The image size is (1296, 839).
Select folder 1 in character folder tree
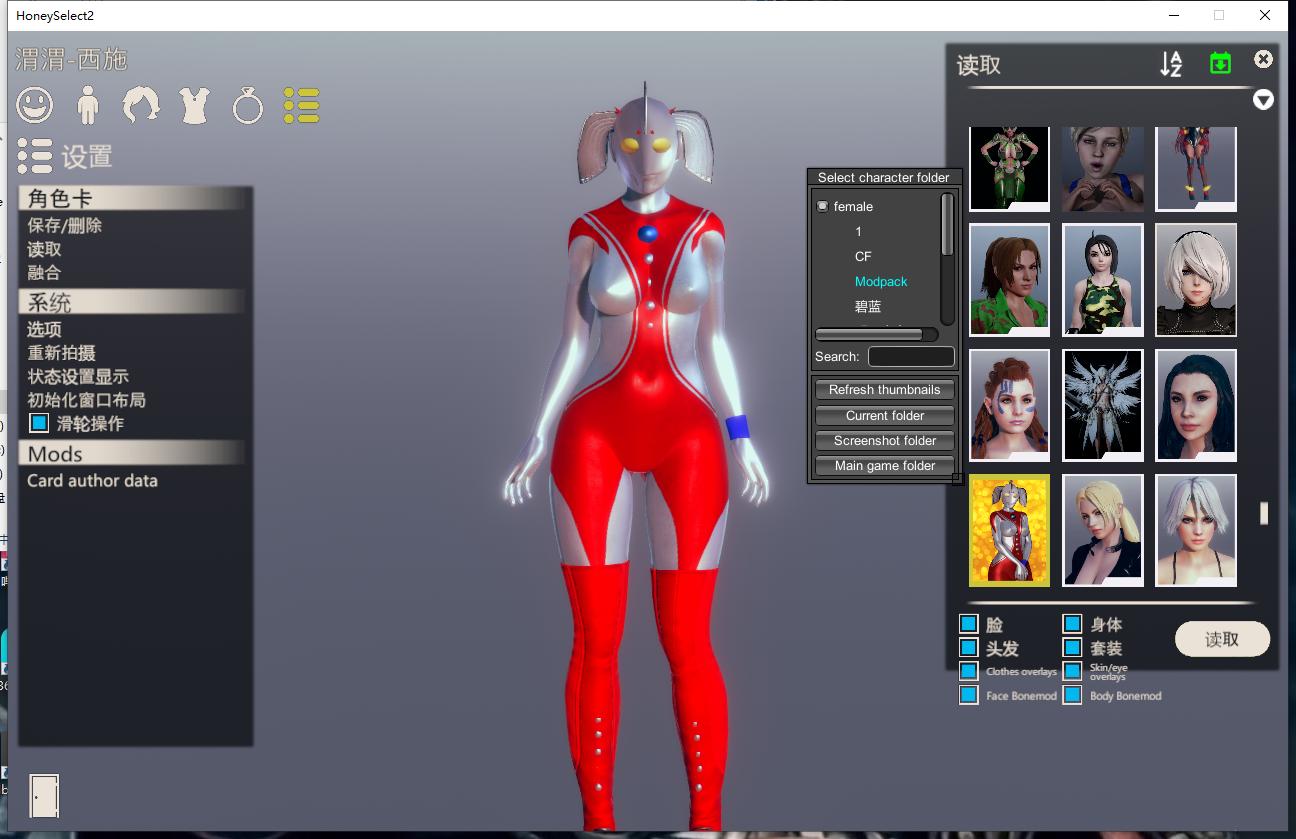858,231
